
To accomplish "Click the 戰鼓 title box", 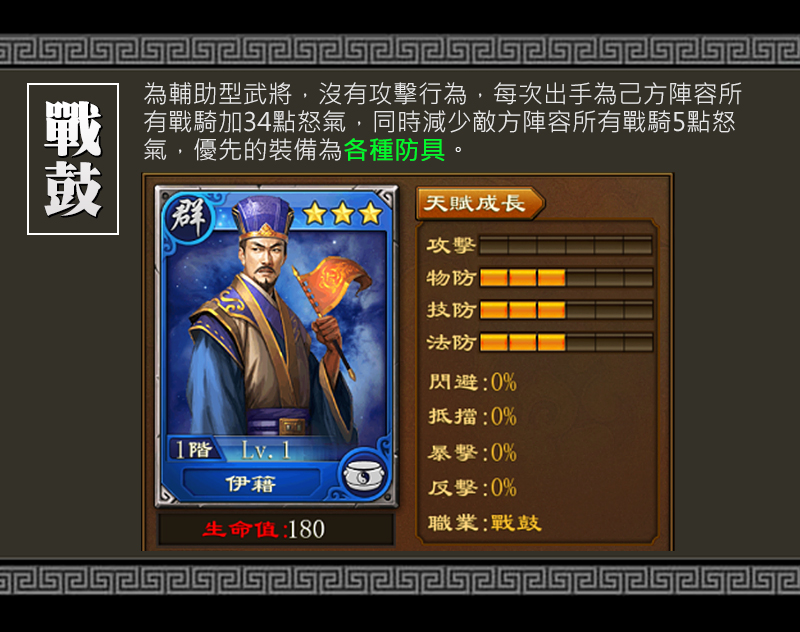I will pyautogui.click(x=73, y=159).
